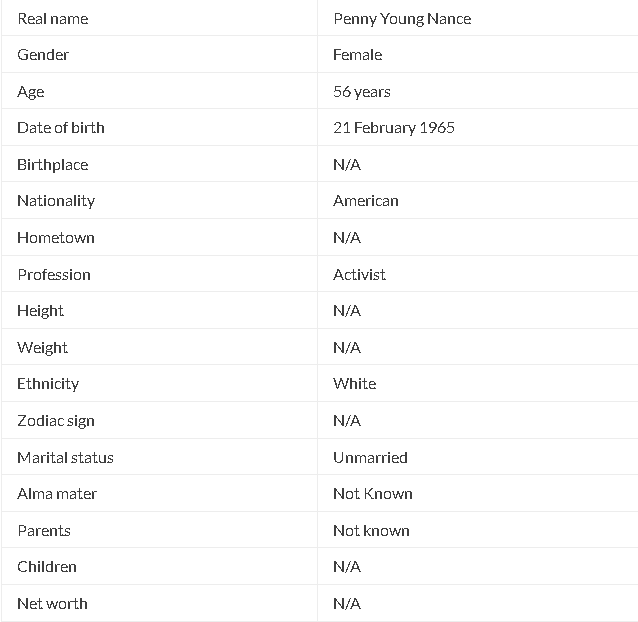This screenshot has height=622, width=638.
Task: Select the '21 February 1965' birth date
Action: click(394, 128)
